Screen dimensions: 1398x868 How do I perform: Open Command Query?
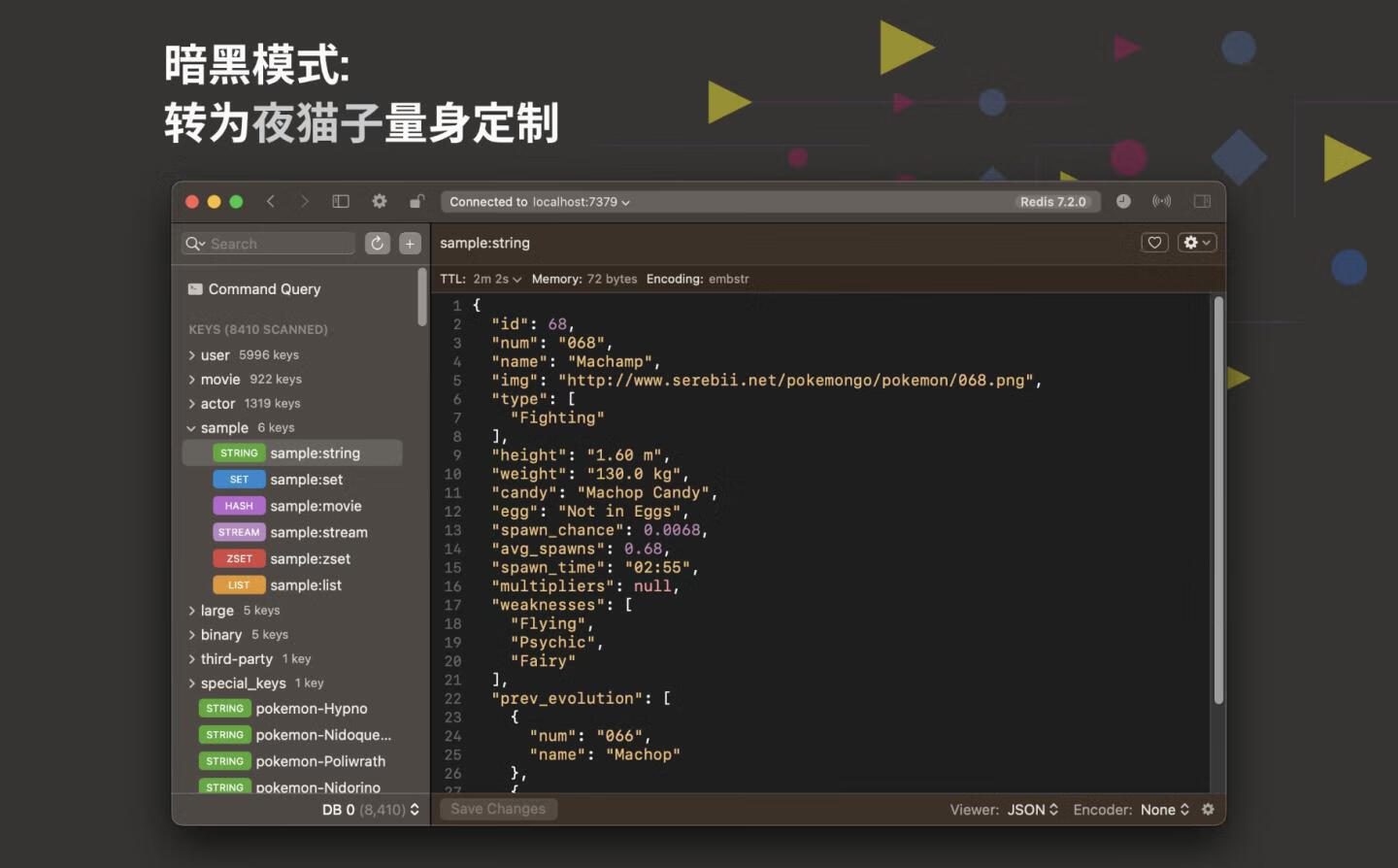264,289
